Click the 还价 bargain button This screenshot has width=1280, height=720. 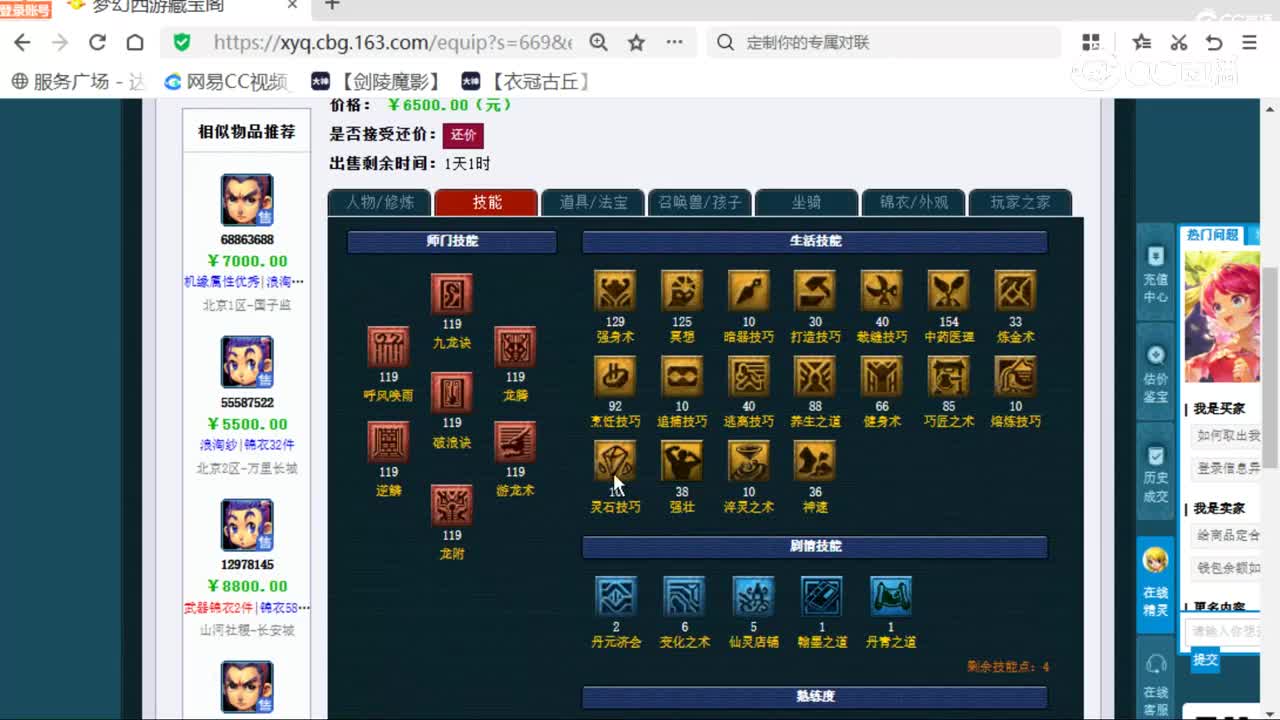tap(462, 135)
